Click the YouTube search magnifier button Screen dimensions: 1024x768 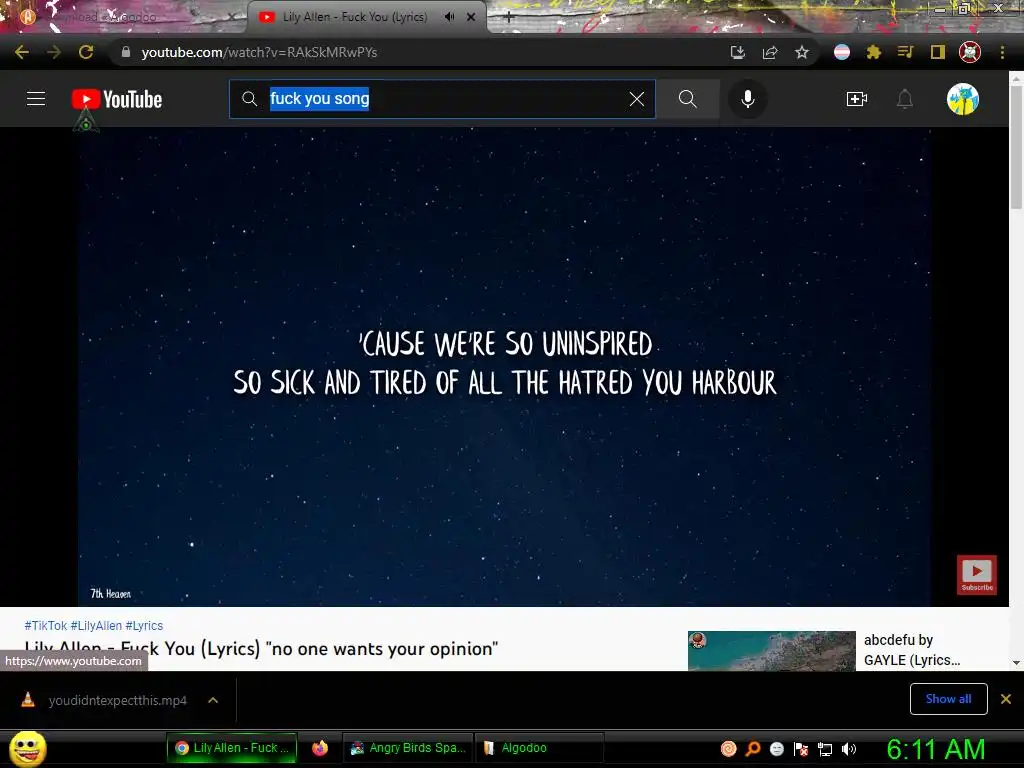pos(688,99)
